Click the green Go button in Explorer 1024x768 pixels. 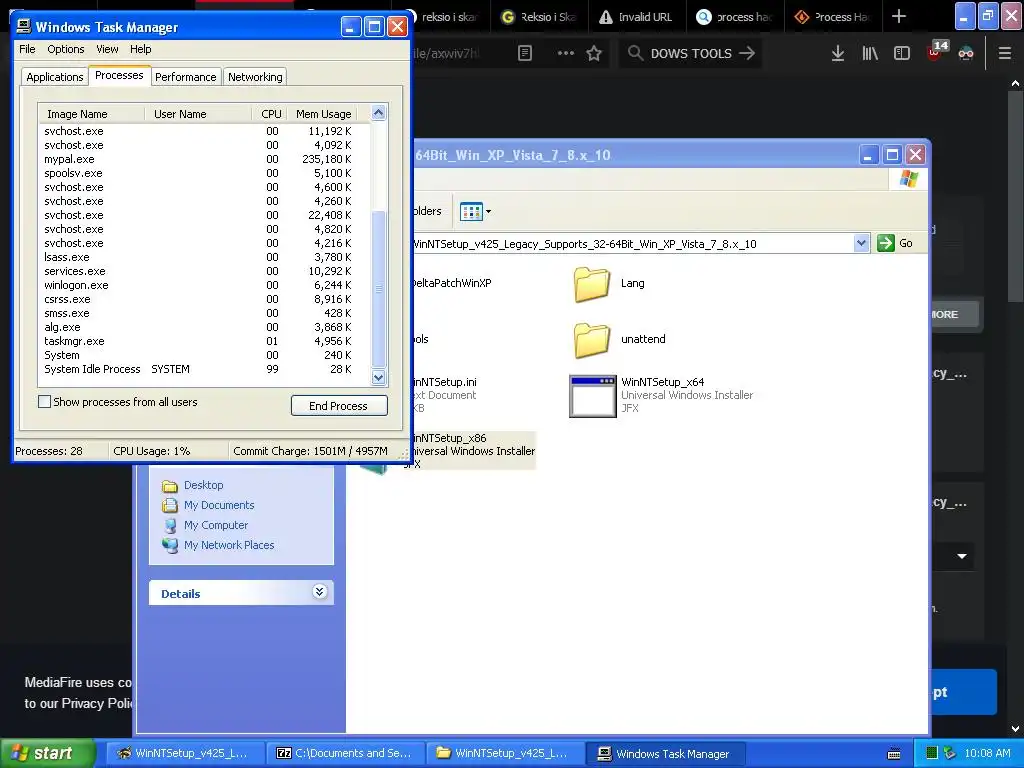(895, 244)
